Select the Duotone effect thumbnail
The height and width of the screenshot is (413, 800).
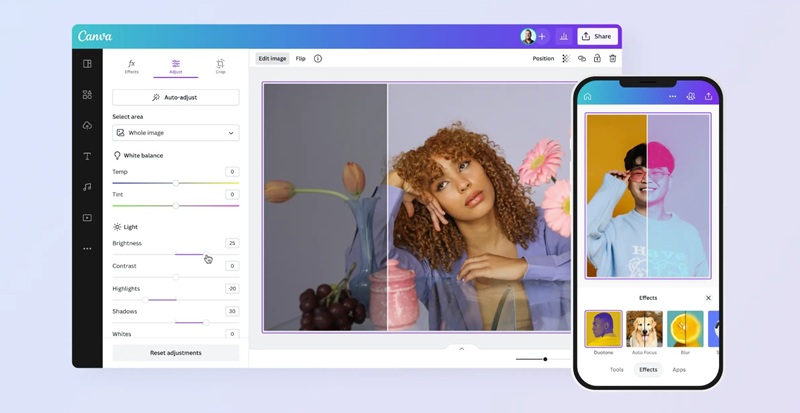click(x=603, y=329)
